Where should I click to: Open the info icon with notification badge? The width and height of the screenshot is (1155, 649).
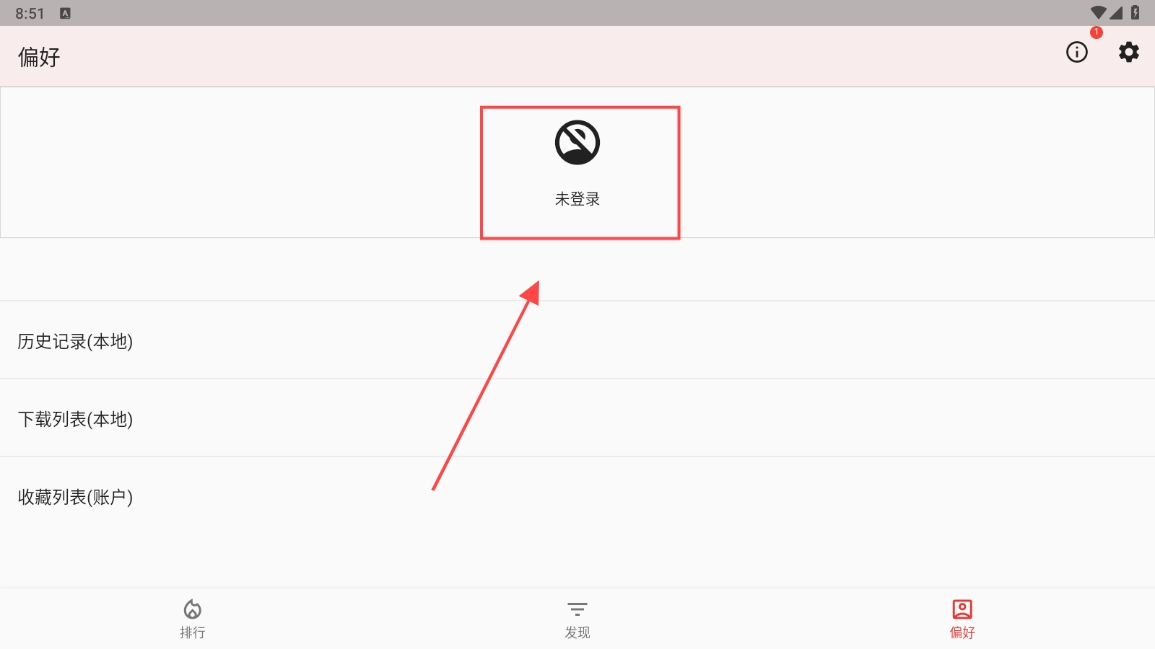1076,52
